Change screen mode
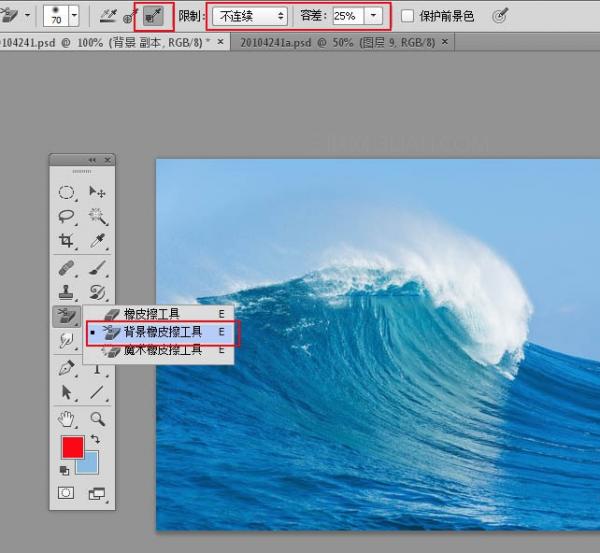This screenshot has height=553, width=600. tap(97, 494)
